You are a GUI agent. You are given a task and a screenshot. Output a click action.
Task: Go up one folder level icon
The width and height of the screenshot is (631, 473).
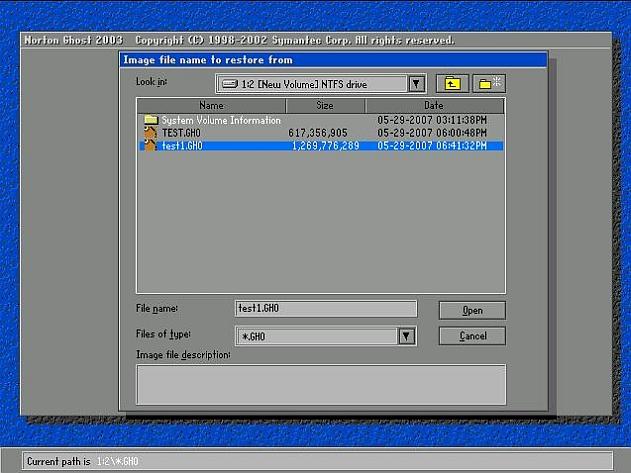click(452, 84)
